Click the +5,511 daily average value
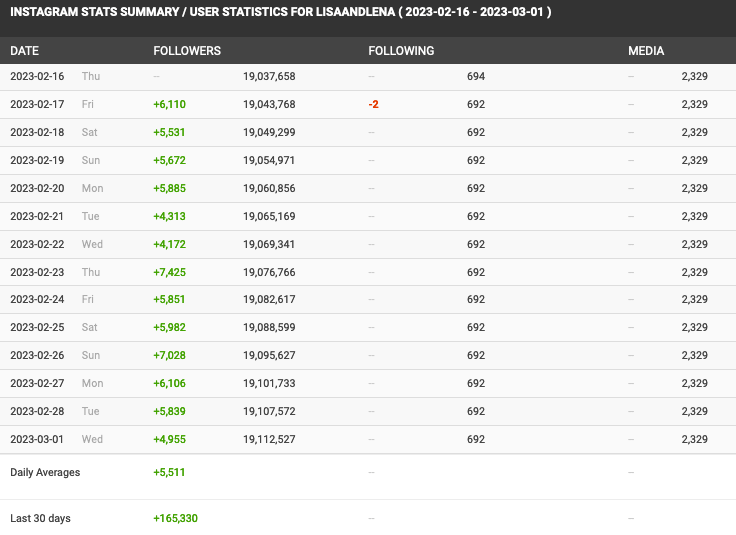Viewport: 736px width, 535px height. pyautogui.click(x=169, y=472)
